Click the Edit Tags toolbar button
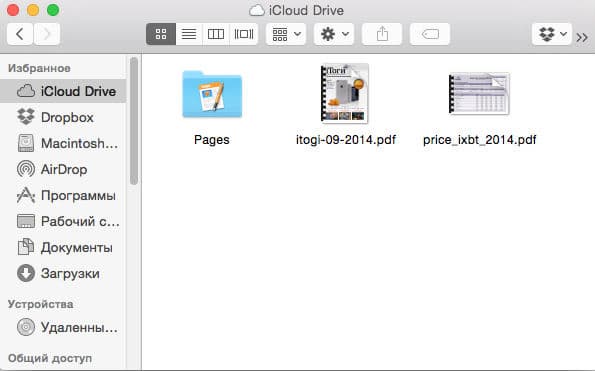The width and height of the screenshot is (595, 371). pos(430,34)
